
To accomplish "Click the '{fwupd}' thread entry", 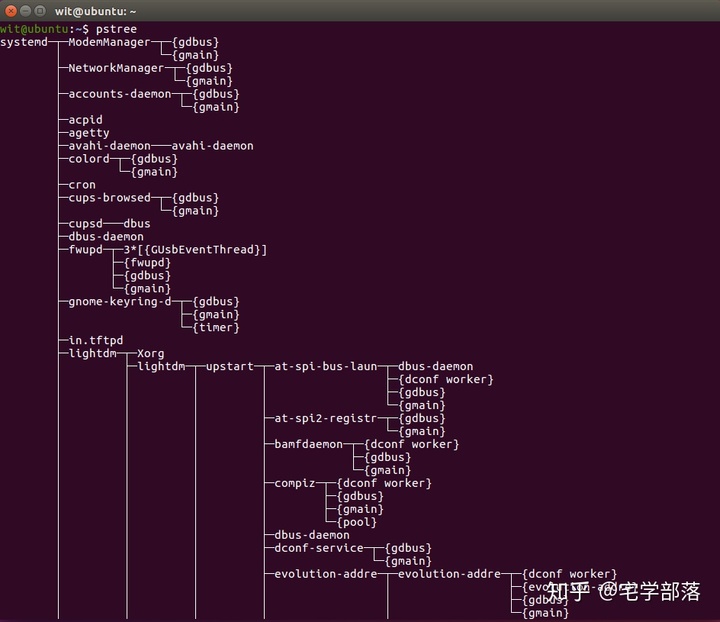I will (x=147, y=263).
